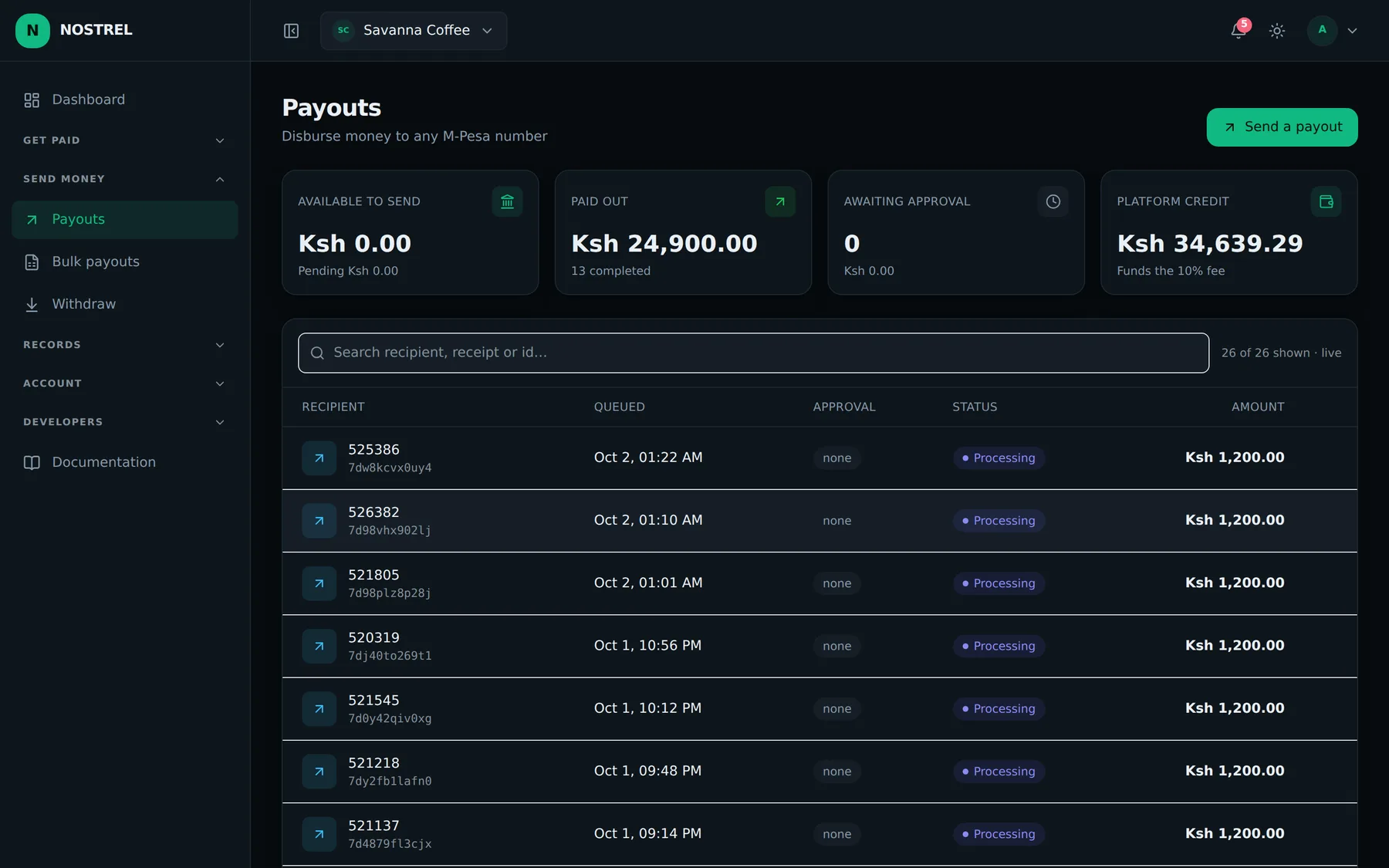The height and width of the screenshot is (868, 1389).
Task: Select Payouts in sidebar
Action: (x=125, y=220)
